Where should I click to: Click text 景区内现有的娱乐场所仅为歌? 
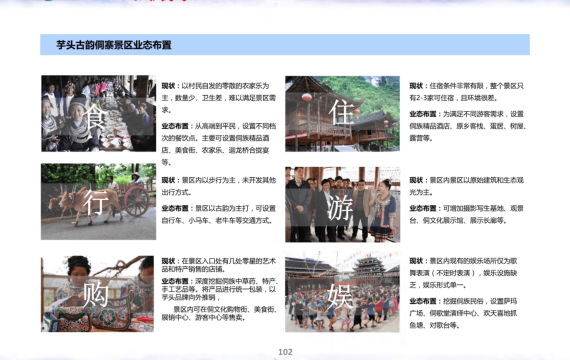click(x=473, y=261)
